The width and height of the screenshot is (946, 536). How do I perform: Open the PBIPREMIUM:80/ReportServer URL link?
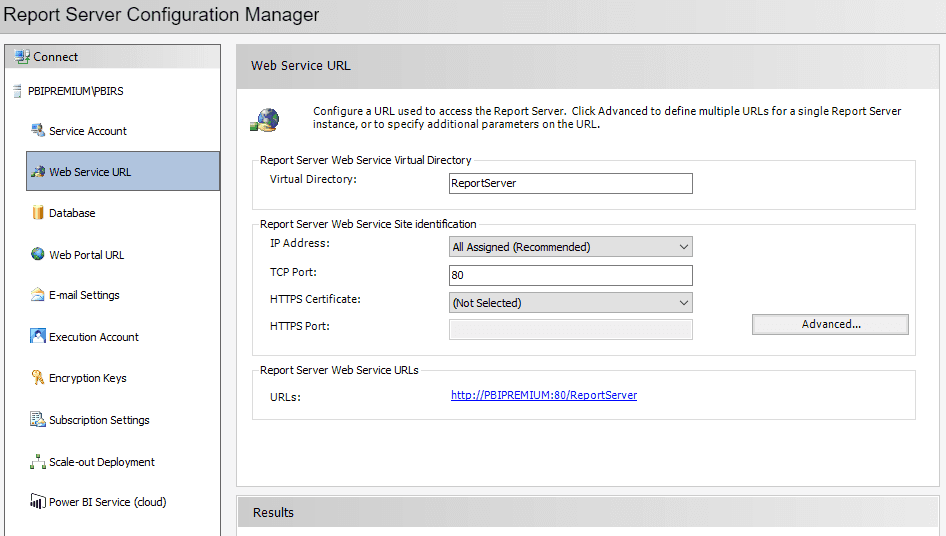tap(544, 395)
